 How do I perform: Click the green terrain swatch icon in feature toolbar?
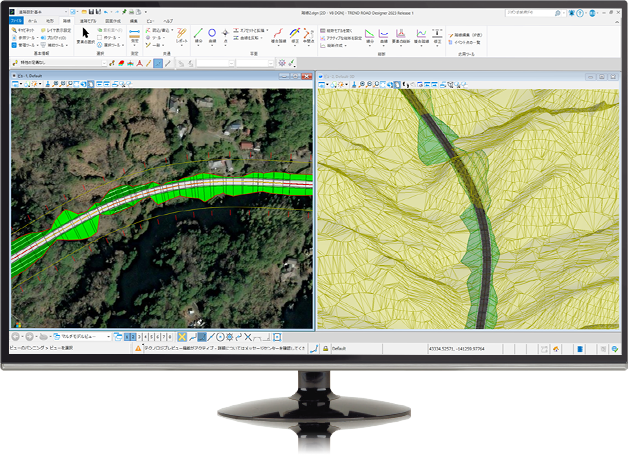point(119,62)
